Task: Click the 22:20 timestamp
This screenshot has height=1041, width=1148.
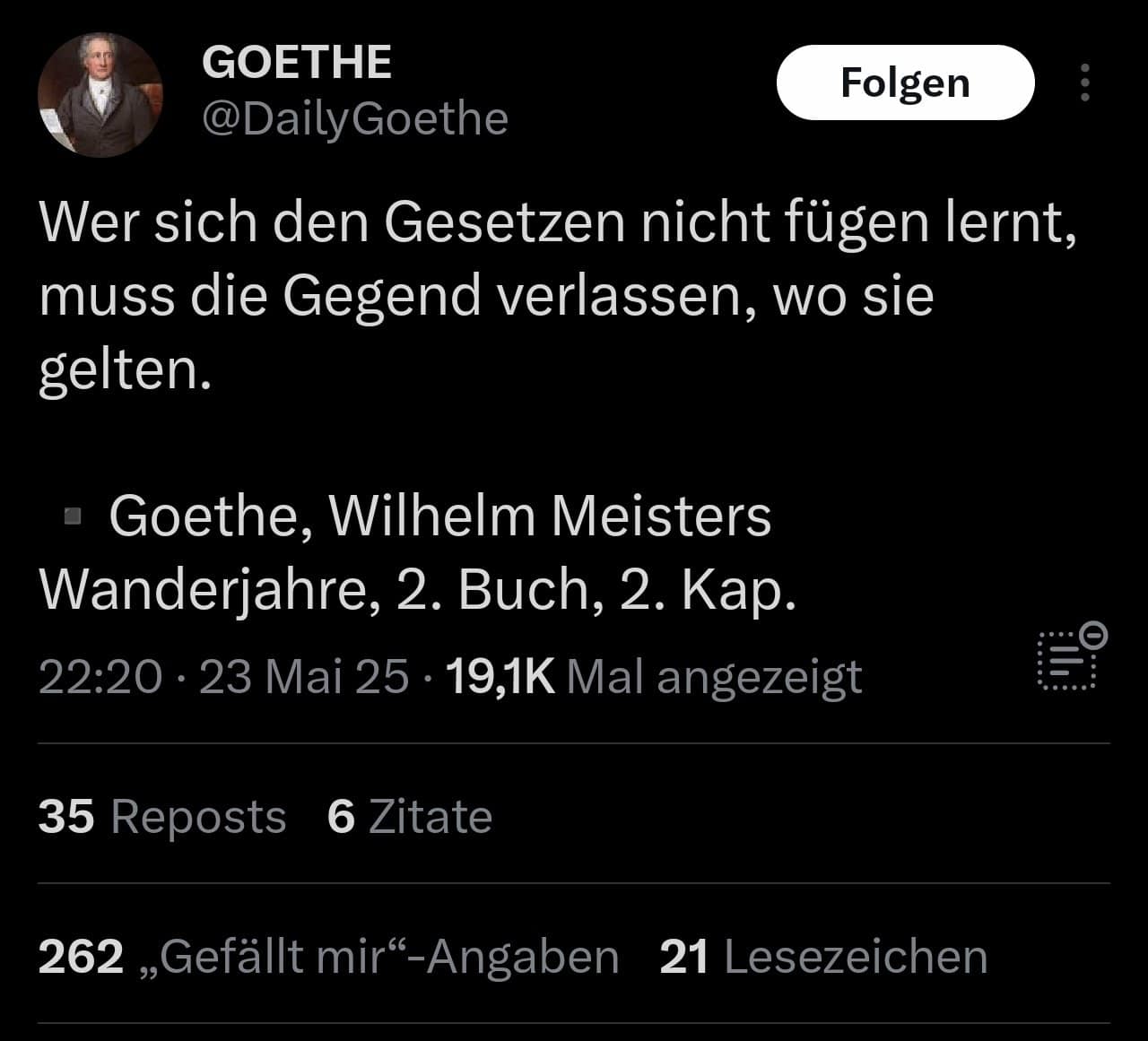Action: 100,676
